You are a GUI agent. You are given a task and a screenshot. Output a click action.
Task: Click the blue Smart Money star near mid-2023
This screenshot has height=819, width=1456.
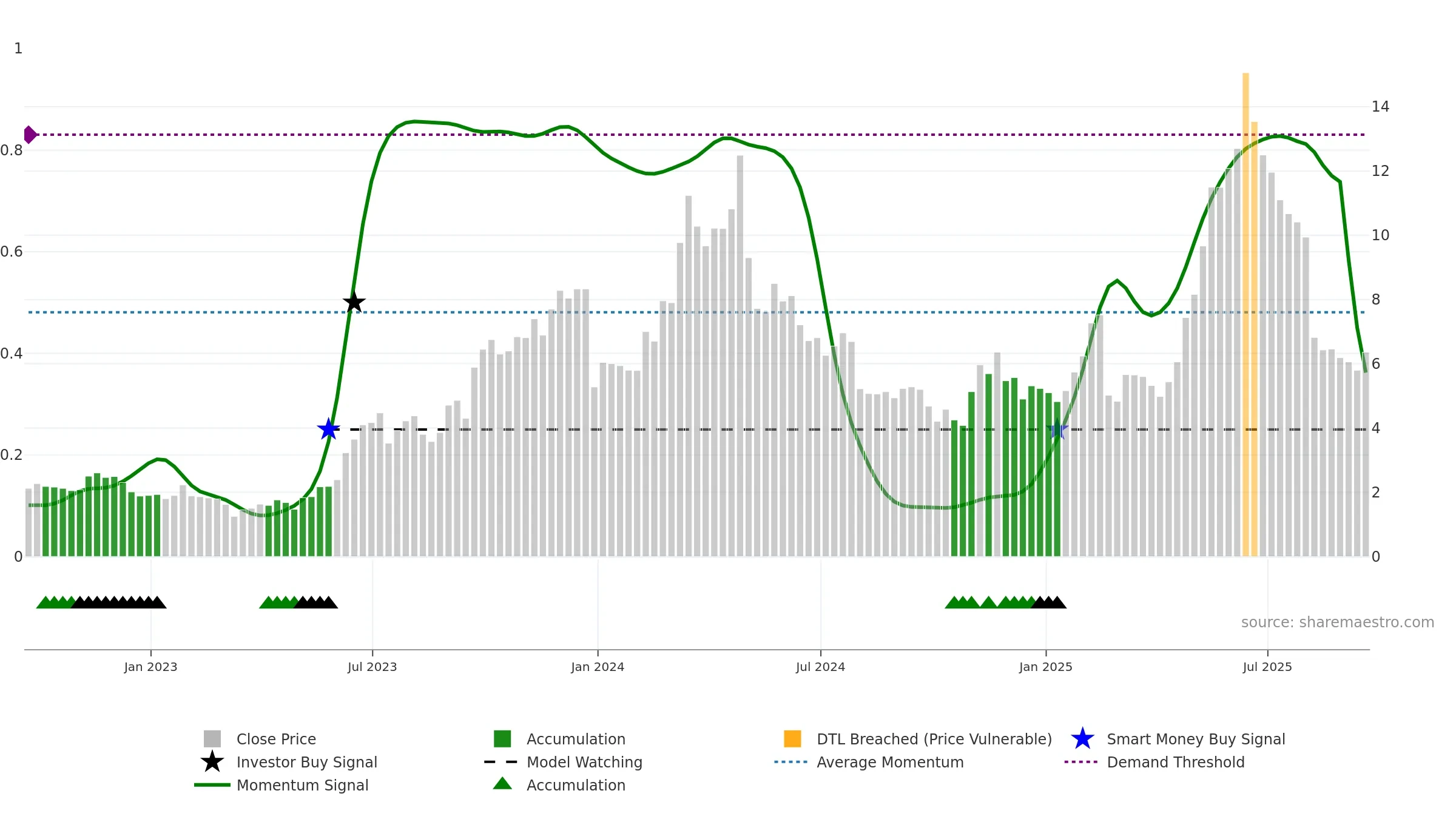(328, 429)
